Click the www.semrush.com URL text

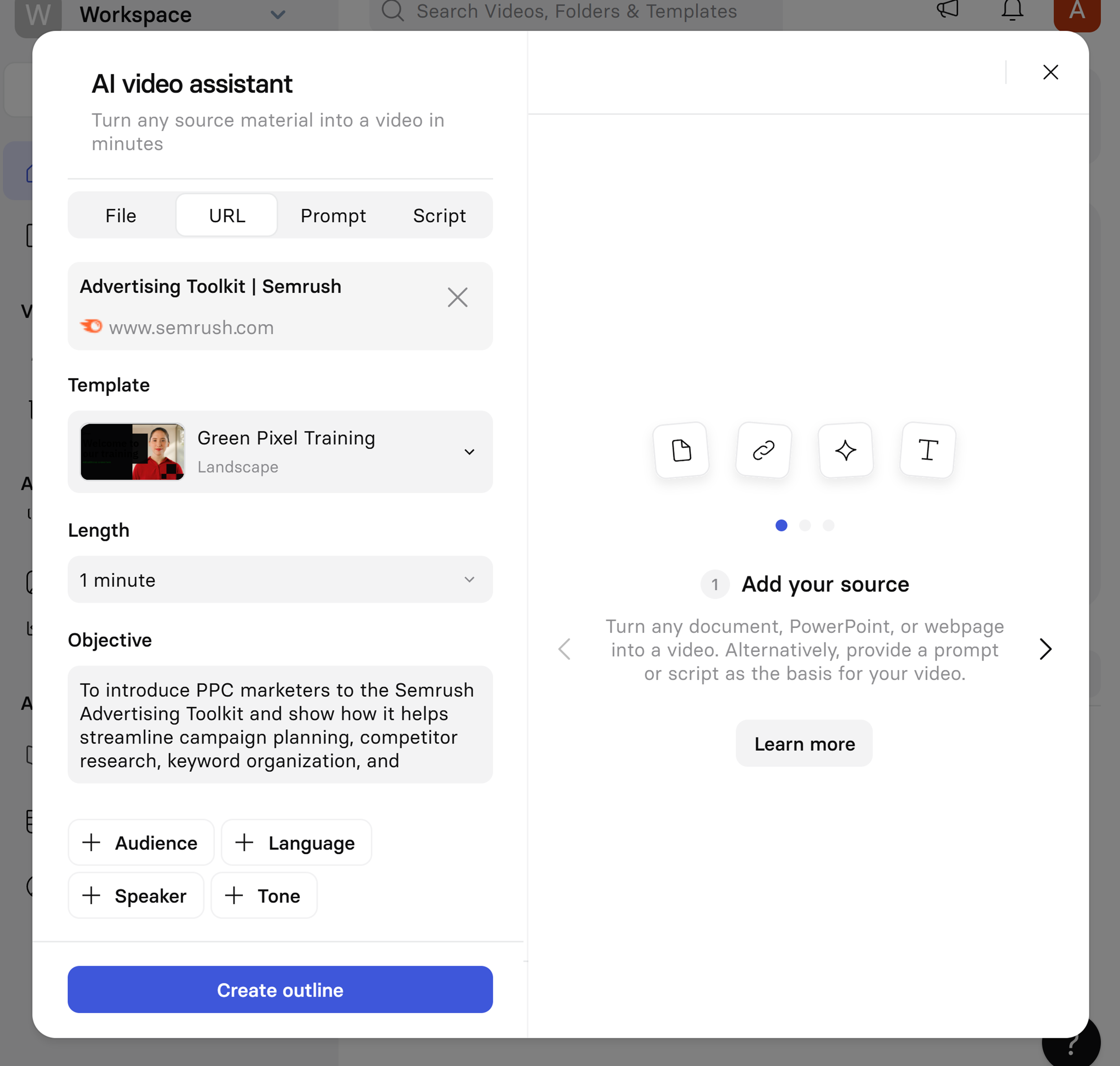(x=191, y=328)
